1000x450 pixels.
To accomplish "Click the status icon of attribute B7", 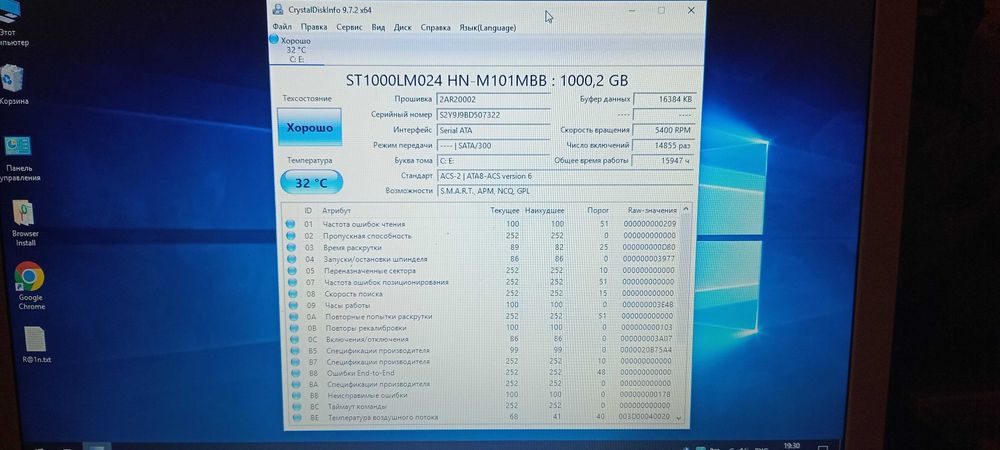I will [x=295, y=362].
